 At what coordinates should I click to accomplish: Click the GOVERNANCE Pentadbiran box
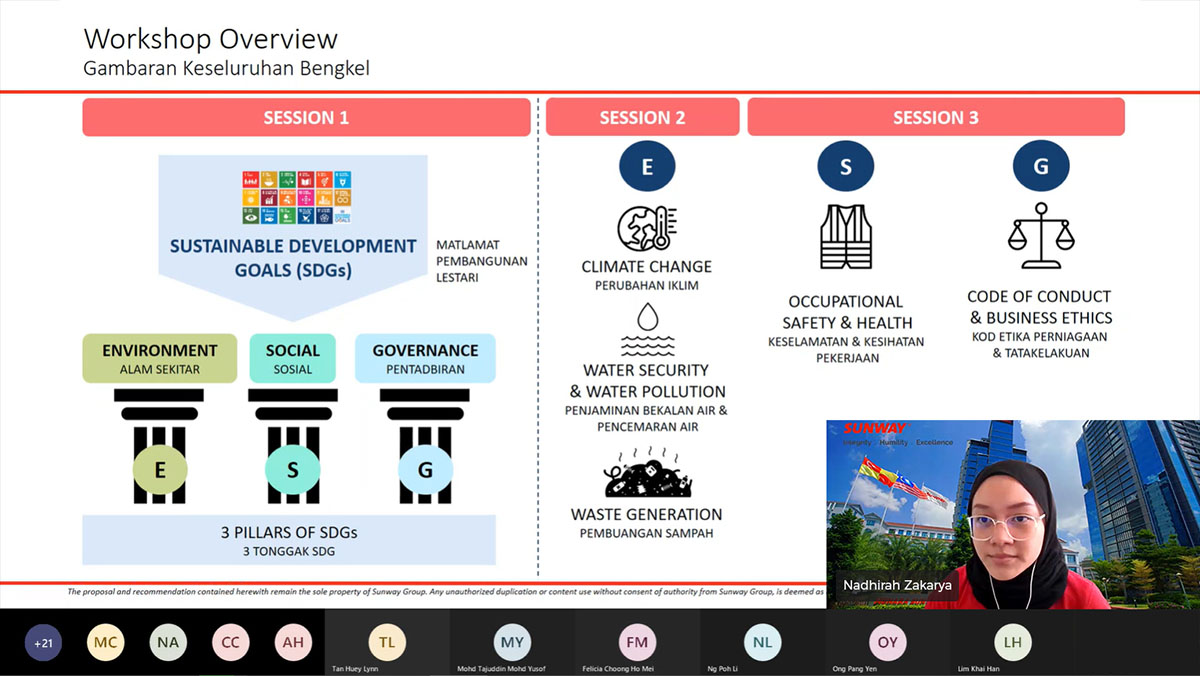(x=425, y=358)
